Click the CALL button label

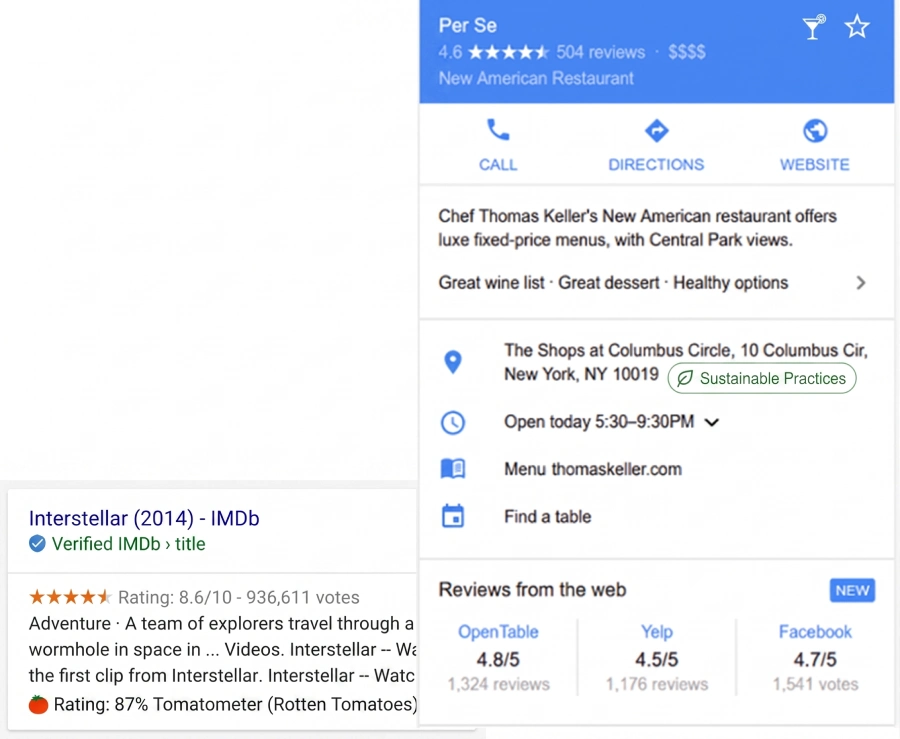(x=498, y=165)
